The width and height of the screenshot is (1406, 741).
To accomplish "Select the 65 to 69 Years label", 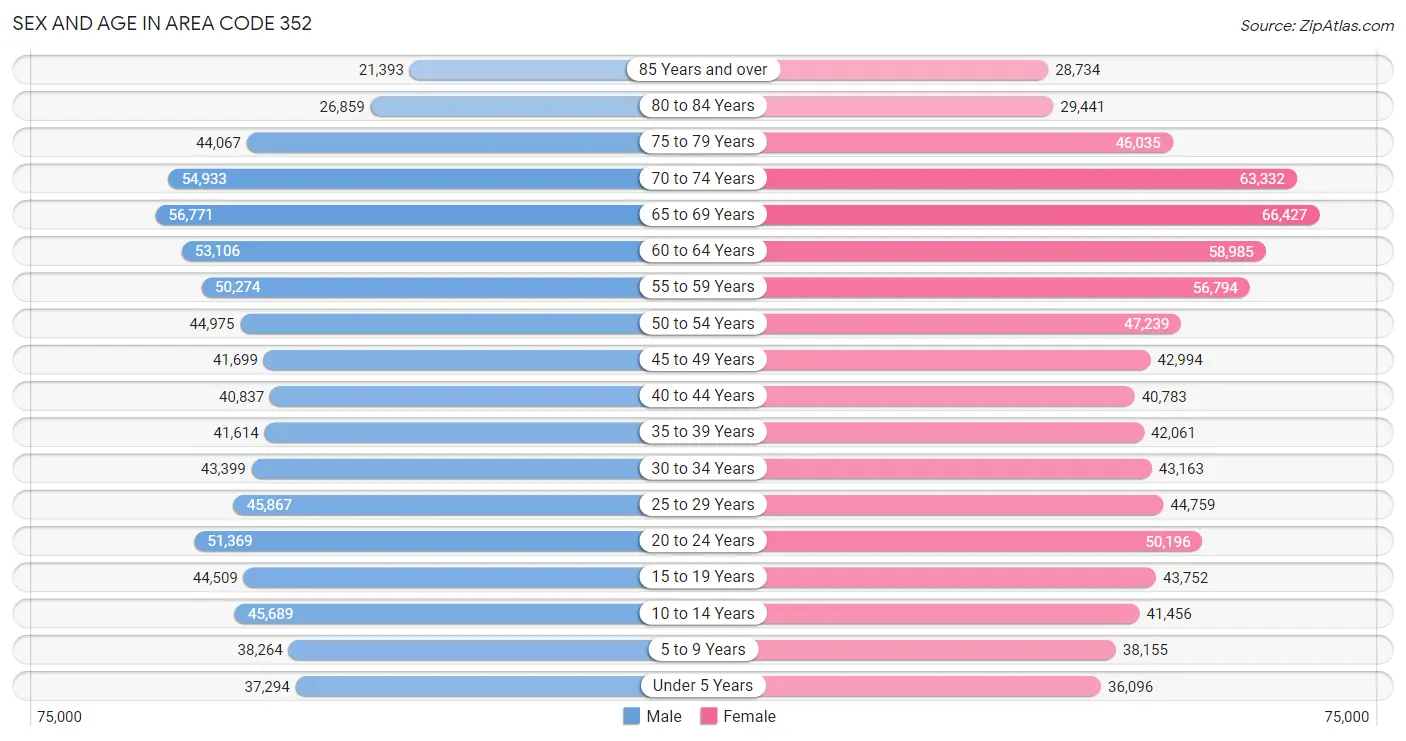I will click(x=703, y=214).
